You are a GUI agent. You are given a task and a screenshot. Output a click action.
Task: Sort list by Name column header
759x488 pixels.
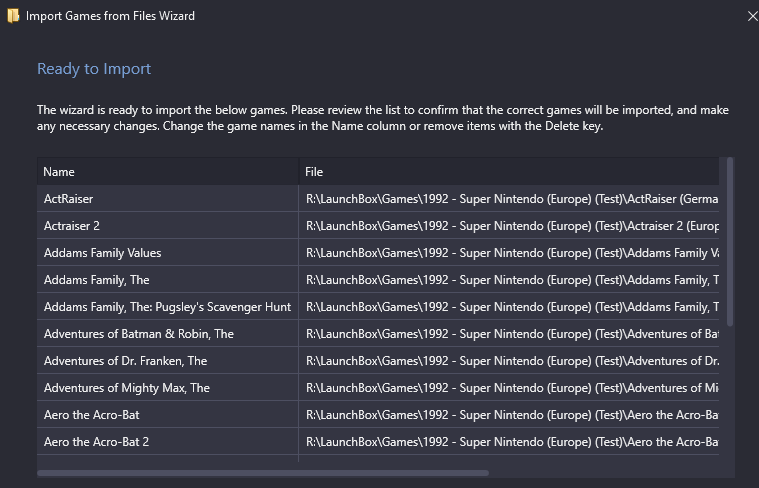point(168,171)
